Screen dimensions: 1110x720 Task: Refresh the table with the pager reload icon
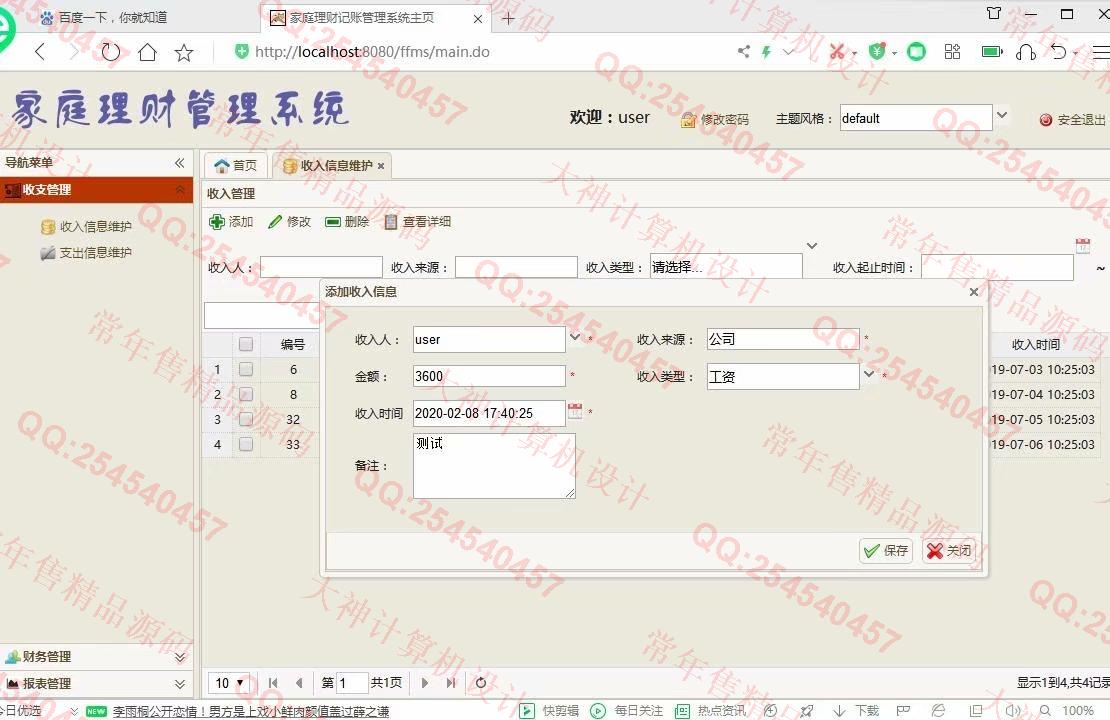[481, 683]
